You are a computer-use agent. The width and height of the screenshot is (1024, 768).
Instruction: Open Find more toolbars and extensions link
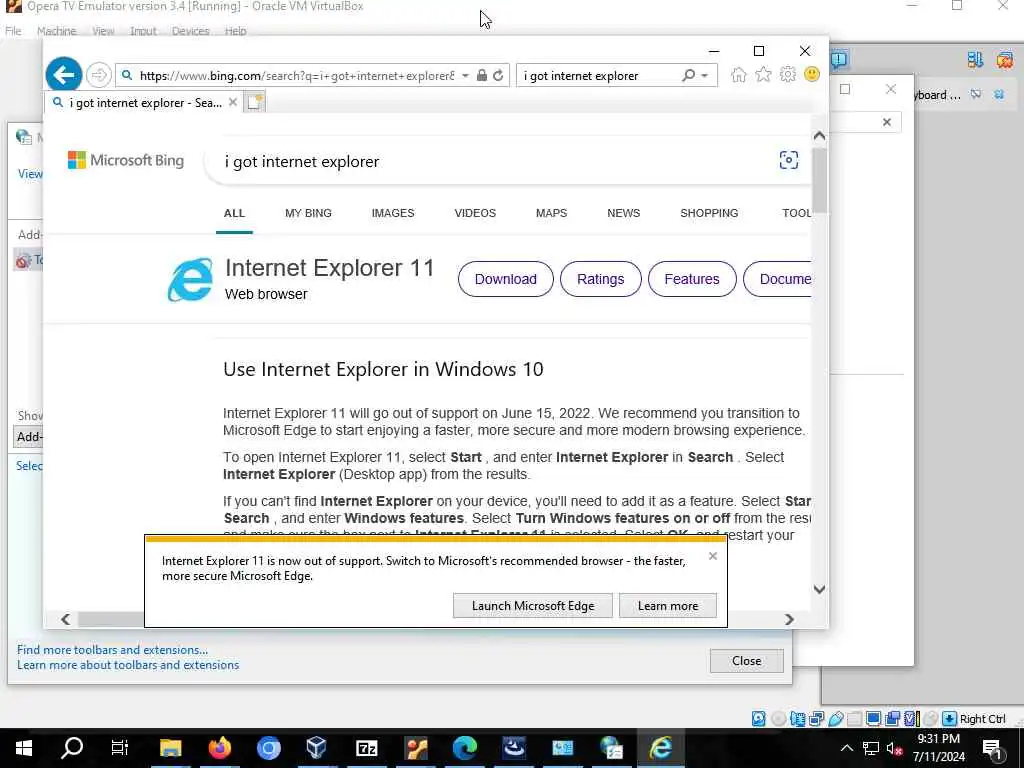click(x=112, y=650)
